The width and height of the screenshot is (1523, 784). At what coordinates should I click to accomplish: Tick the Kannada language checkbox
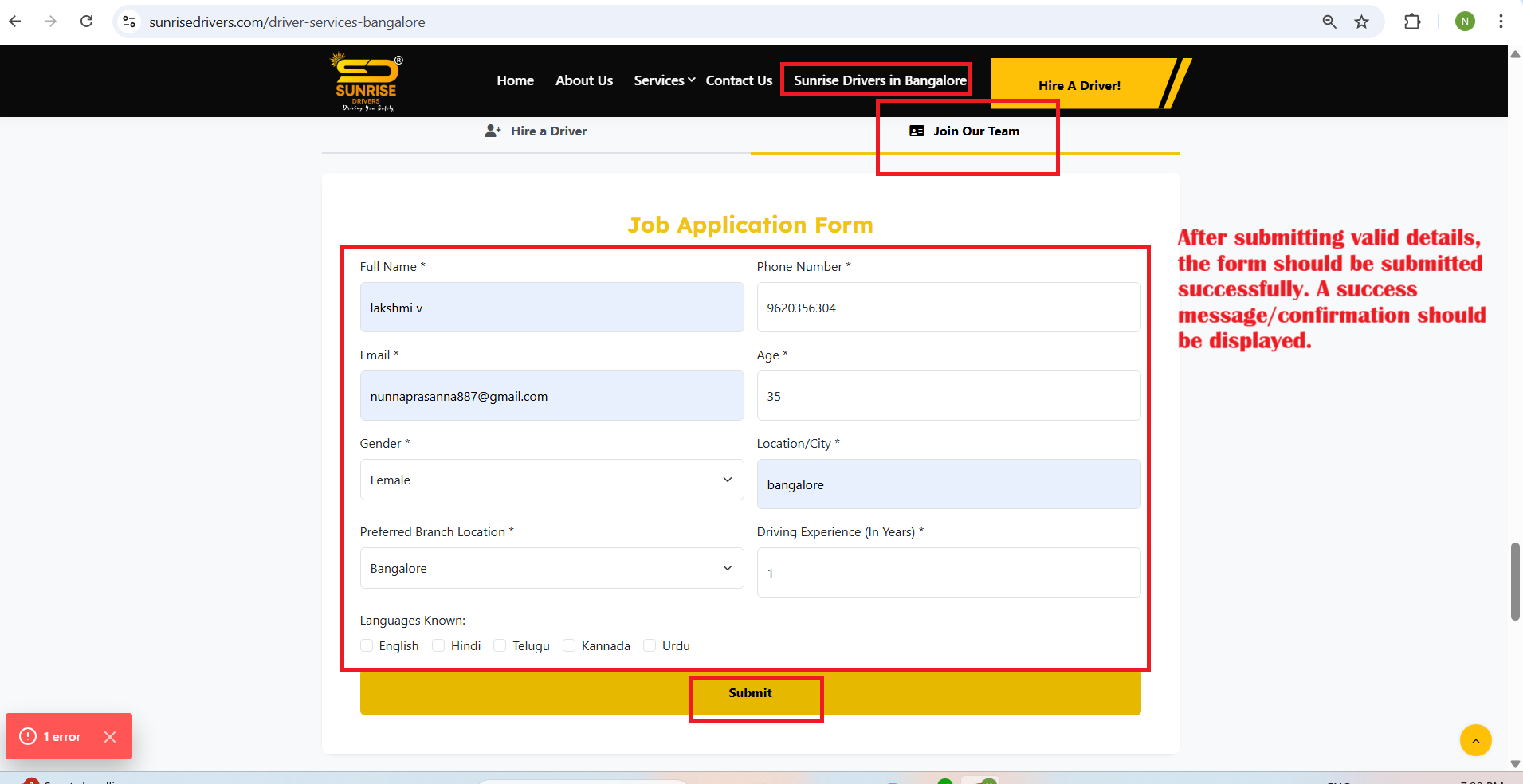[x=569, y=645]
